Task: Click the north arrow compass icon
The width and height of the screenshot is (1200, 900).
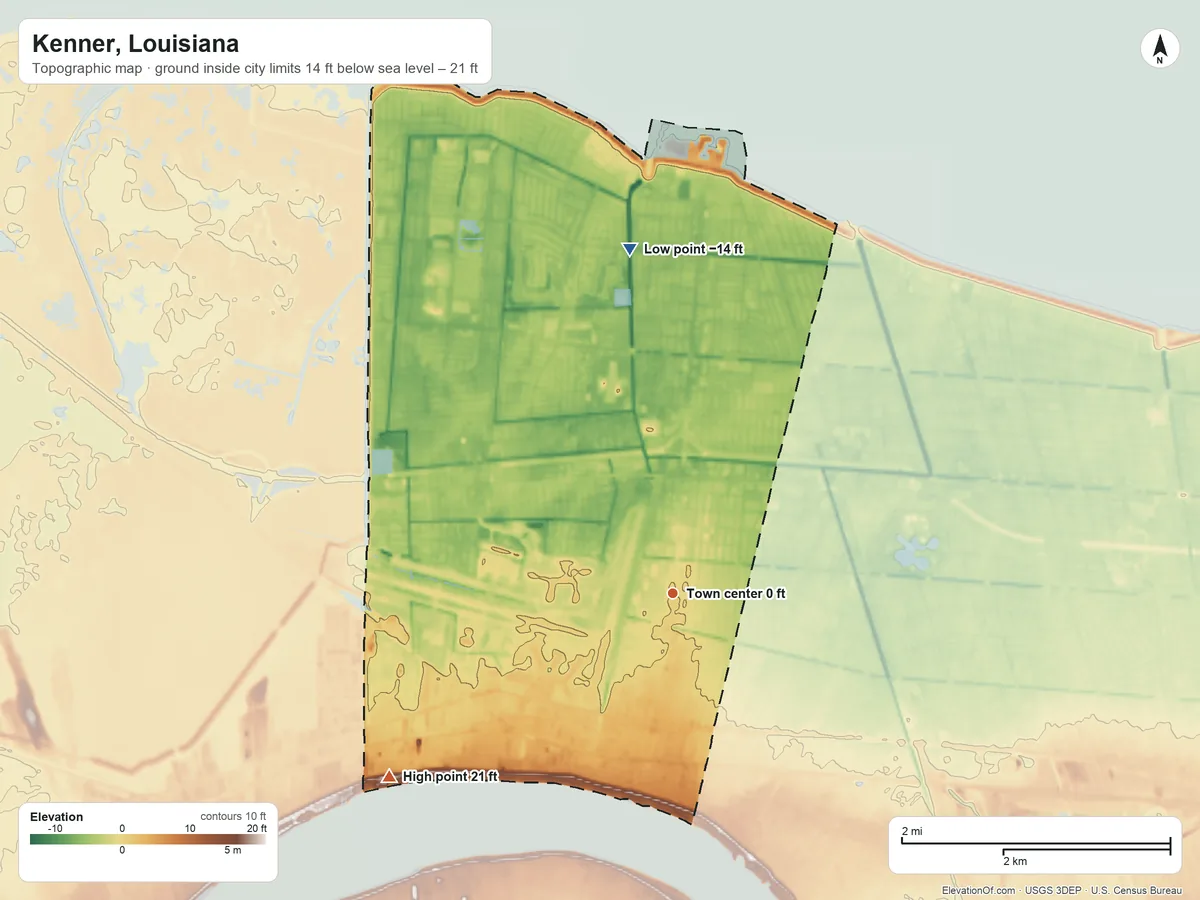Action: pyautogui.click(x=1159, y=49)
